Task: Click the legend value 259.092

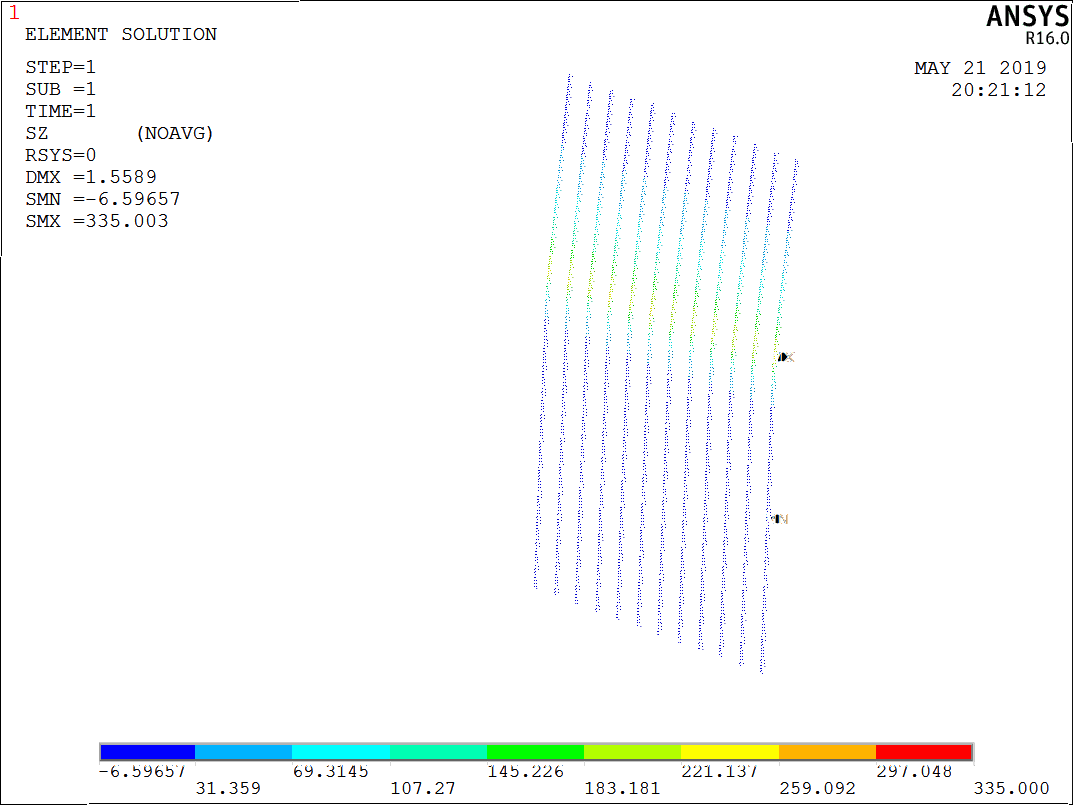Action: (x=817, y=789)
